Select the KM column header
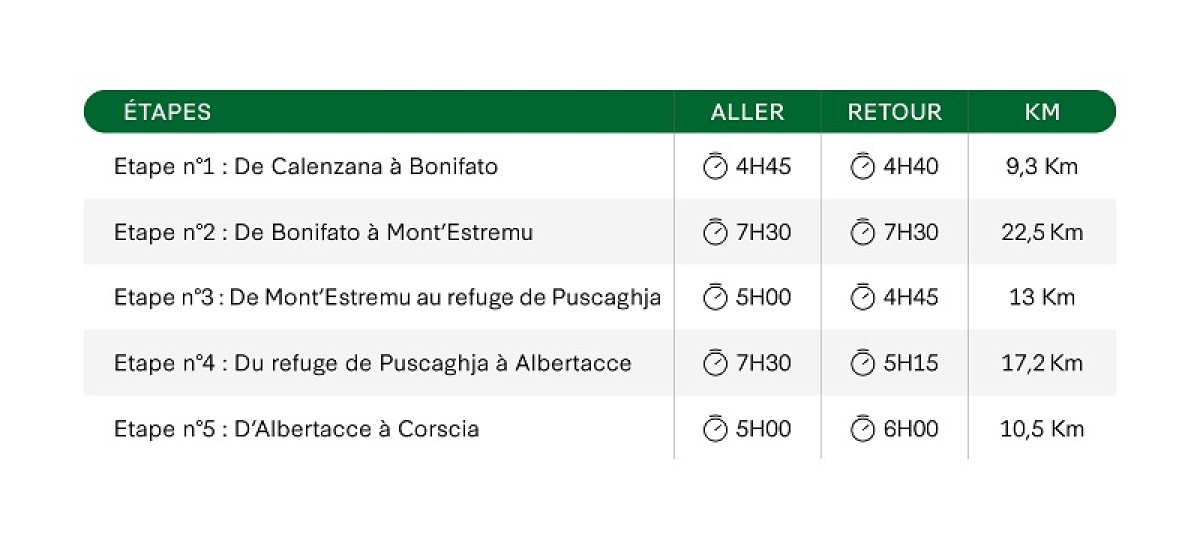Image resolution: width=1200 pixels, height=549 pixels. pyautogui.click(x=1042, y=112)
